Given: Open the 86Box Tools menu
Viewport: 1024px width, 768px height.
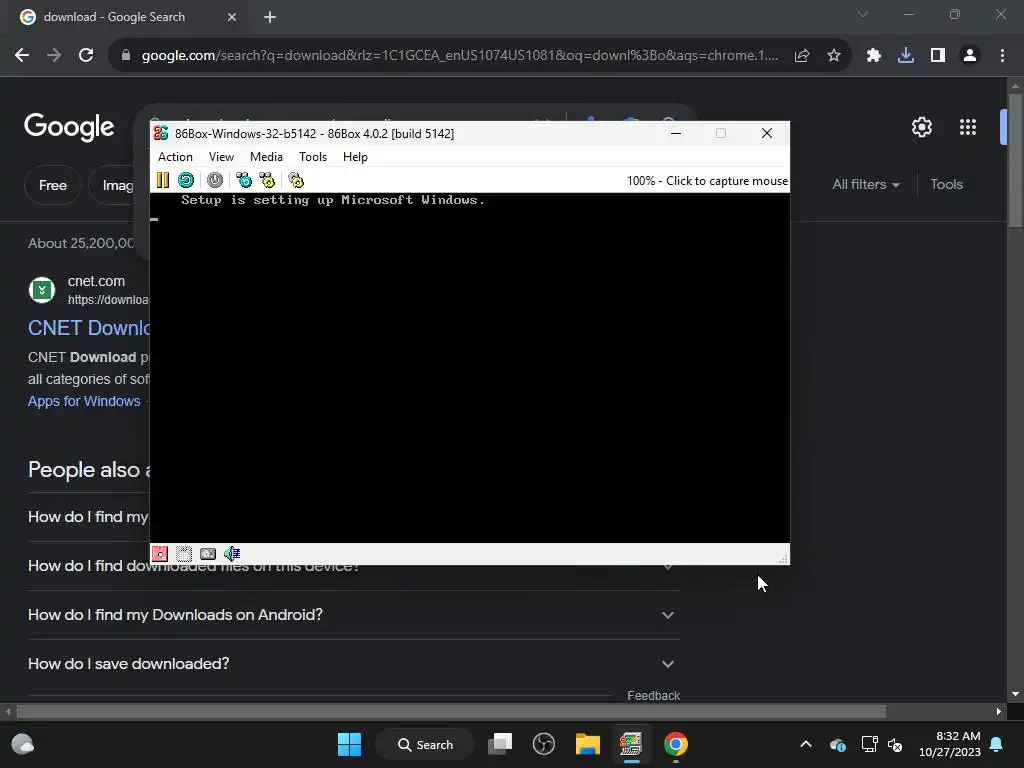Looking at the screenshot, I should [313, 157].
